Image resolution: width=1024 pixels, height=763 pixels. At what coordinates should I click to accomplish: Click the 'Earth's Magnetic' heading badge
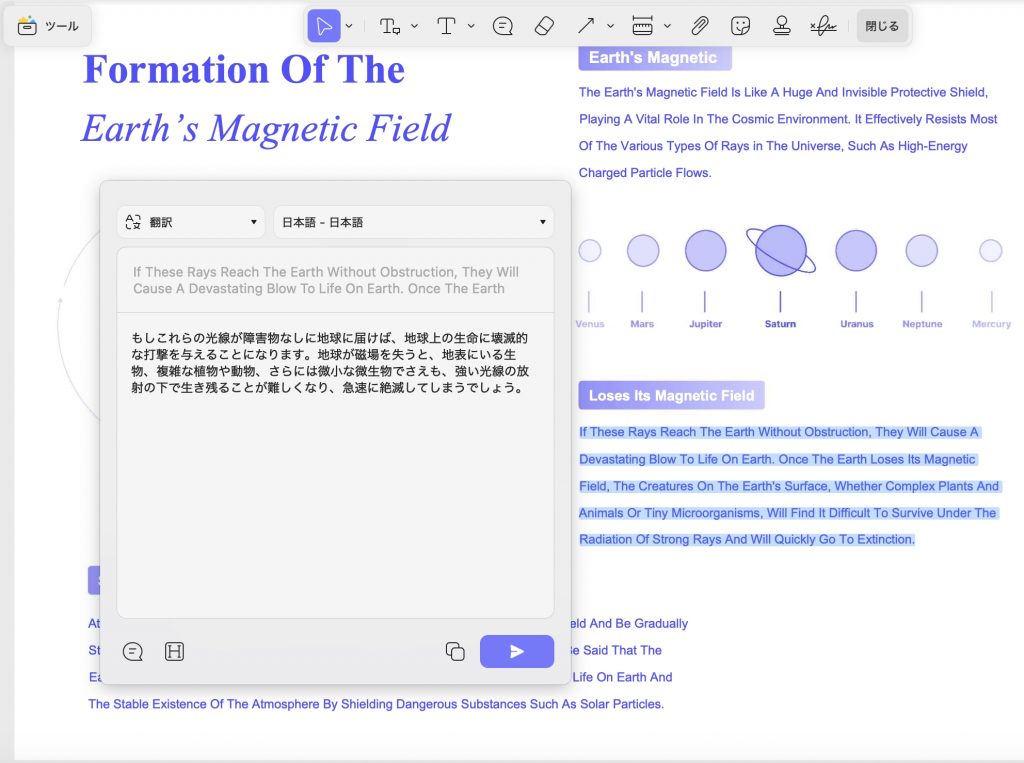(654, 57)
